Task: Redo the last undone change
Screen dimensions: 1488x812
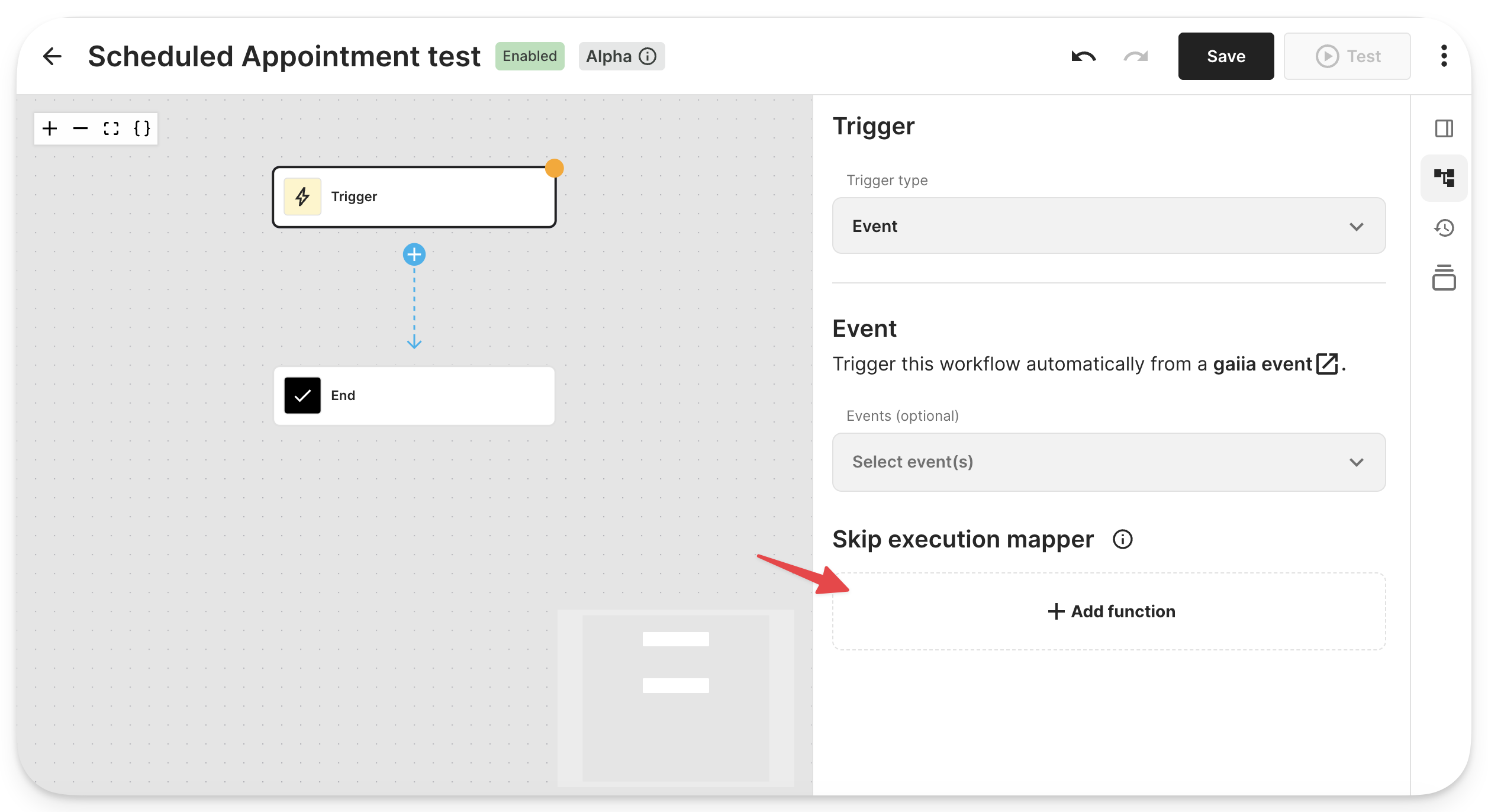Action: pyautogui.click(x=1136, y=56)
